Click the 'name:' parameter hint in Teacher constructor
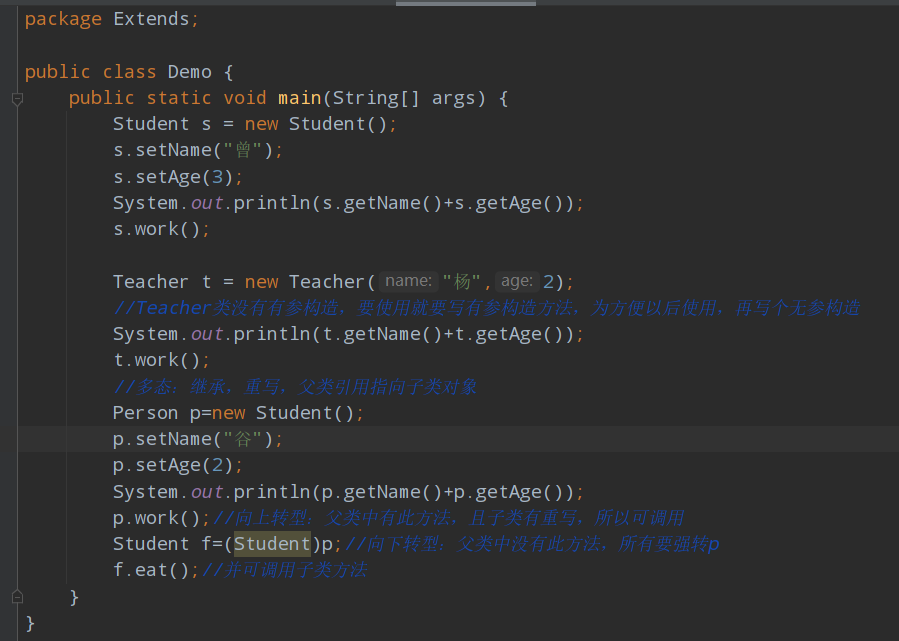899x641 pixels. [x=408, y=282]
